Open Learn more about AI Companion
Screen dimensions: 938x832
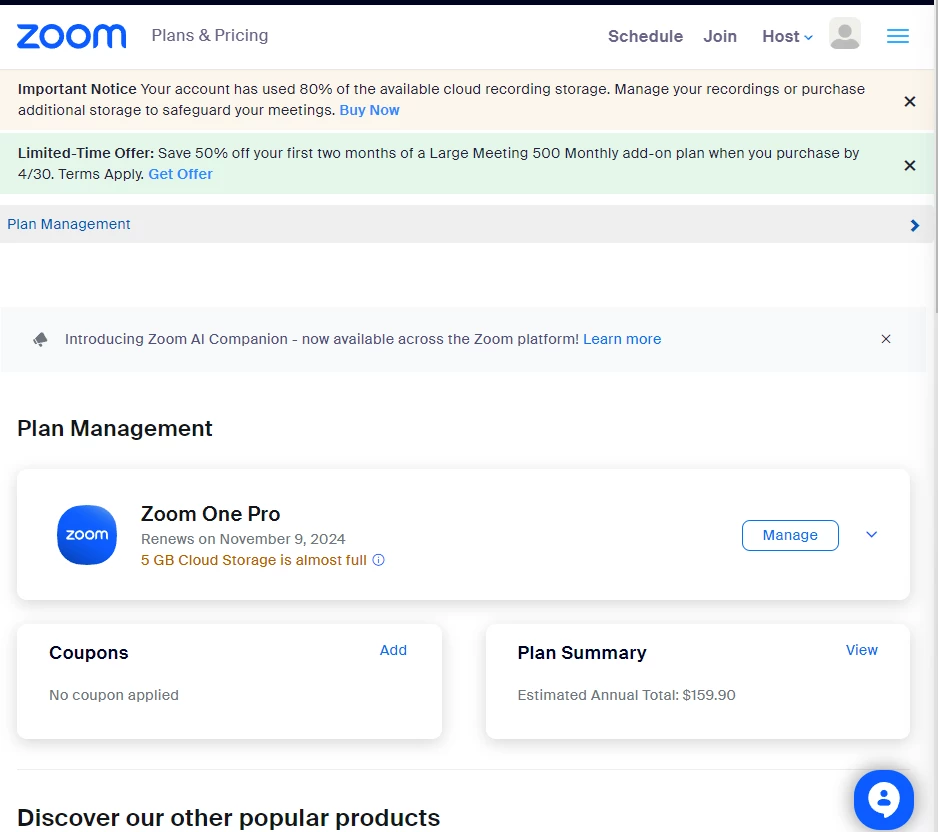click(622, 339)
